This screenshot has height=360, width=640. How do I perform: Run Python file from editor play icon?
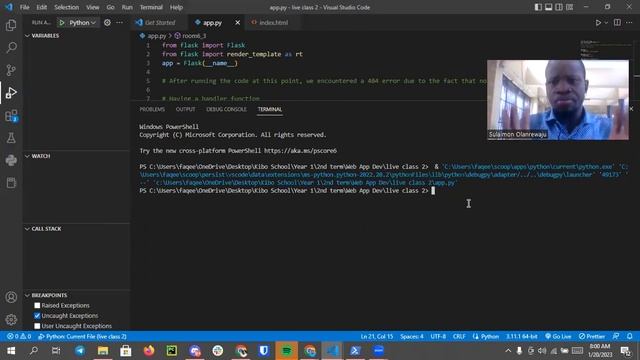(x=598, y=22)
